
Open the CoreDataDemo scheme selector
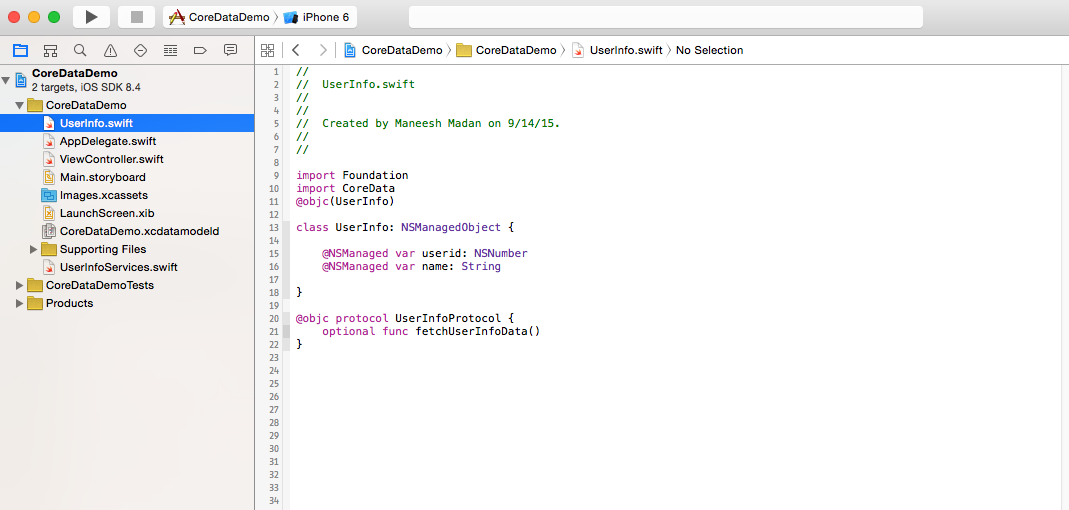(219, 17)
